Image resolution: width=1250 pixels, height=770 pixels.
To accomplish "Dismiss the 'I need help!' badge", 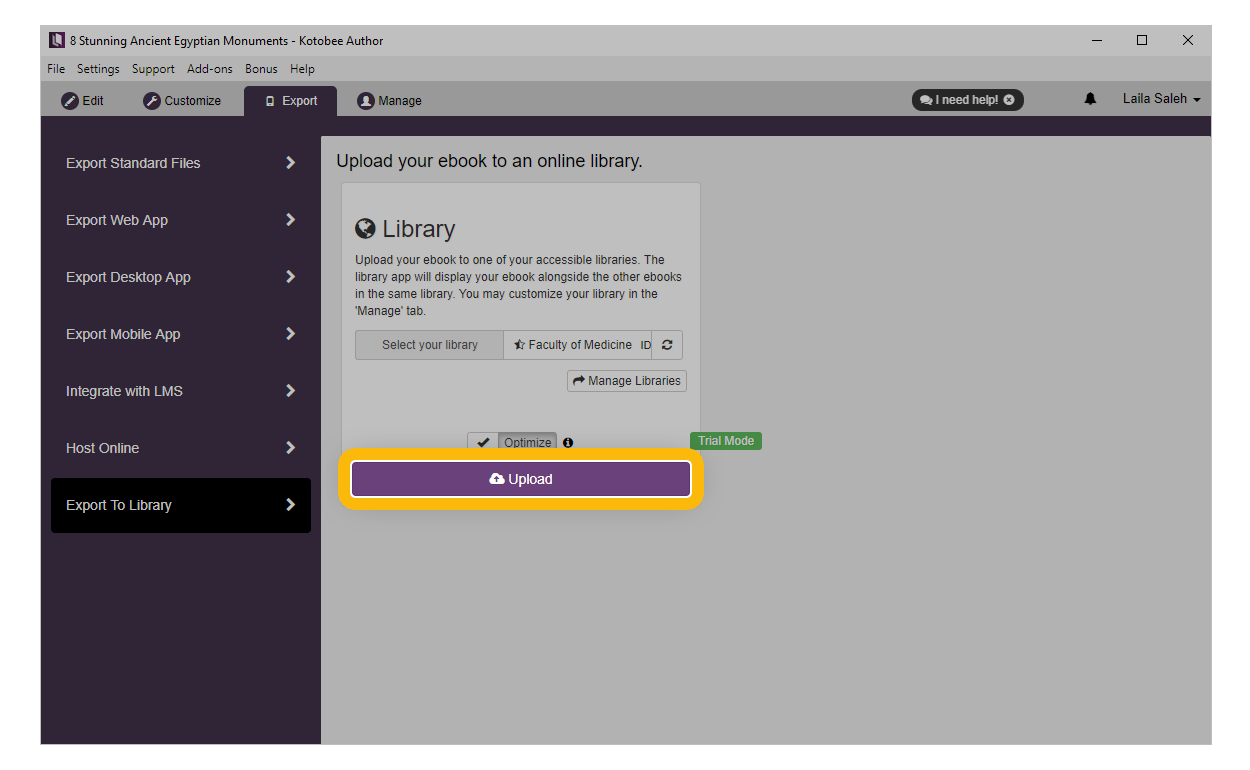I will [x=1009, y=100].
